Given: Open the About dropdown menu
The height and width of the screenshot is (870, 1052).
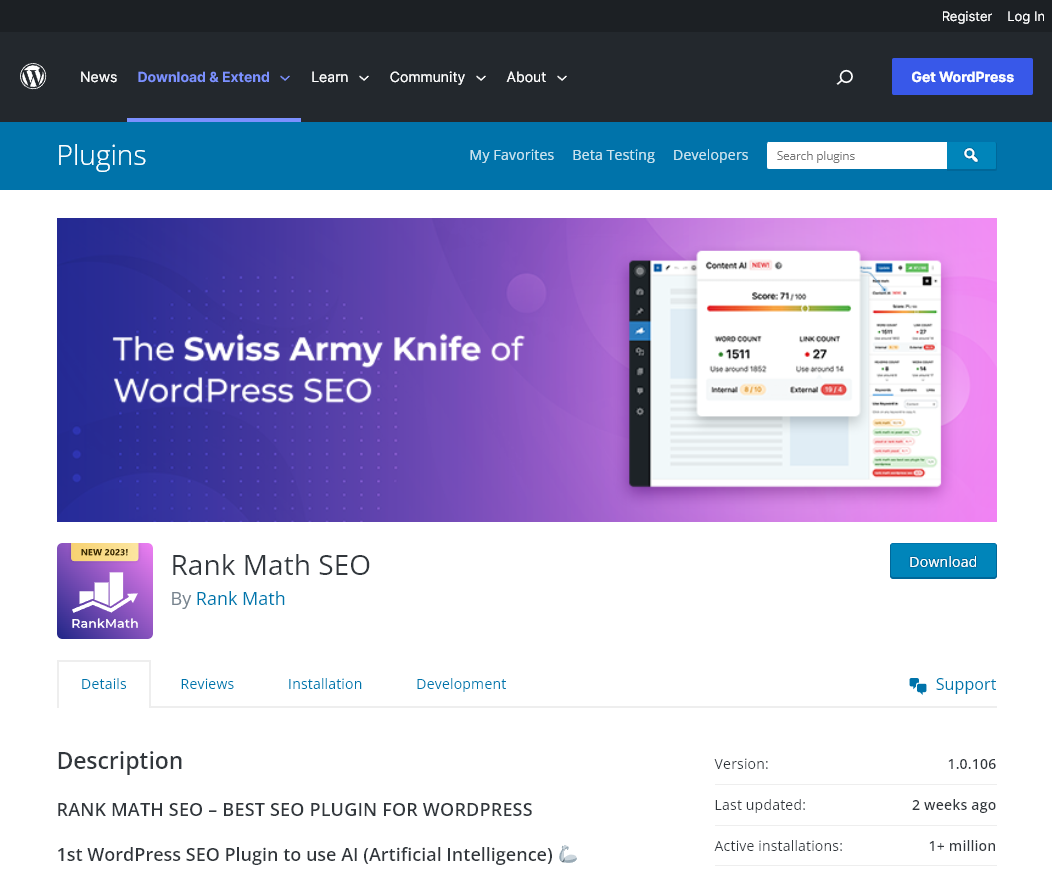Looking at the screenshot, I should click(536, 77).
